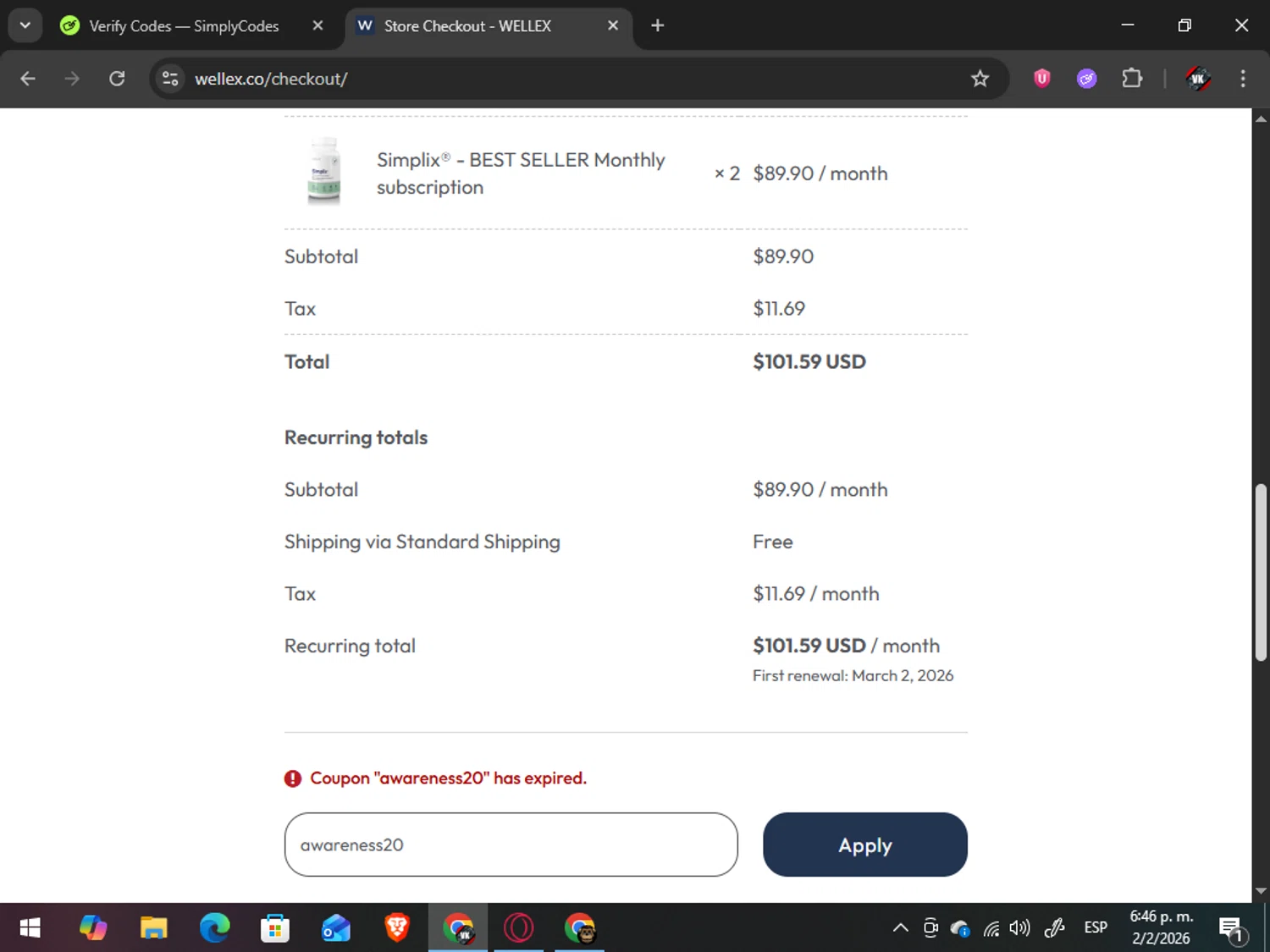Click the coupon code input field
The width and height of the screenshot is (1270, 952).
[511, 845]
